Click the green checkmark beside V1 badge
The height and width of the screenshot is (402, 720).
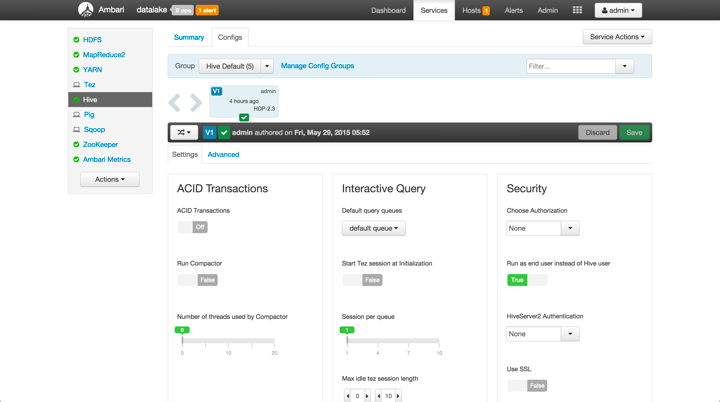[224, 132]
